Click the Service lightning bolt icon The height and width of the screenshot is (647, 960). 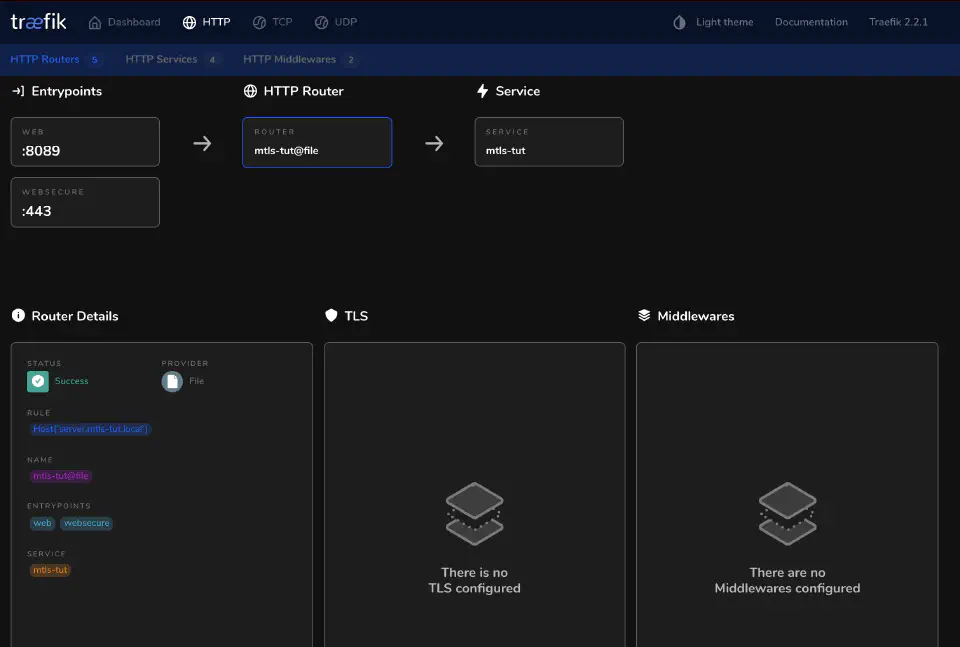tap(482, 91)
